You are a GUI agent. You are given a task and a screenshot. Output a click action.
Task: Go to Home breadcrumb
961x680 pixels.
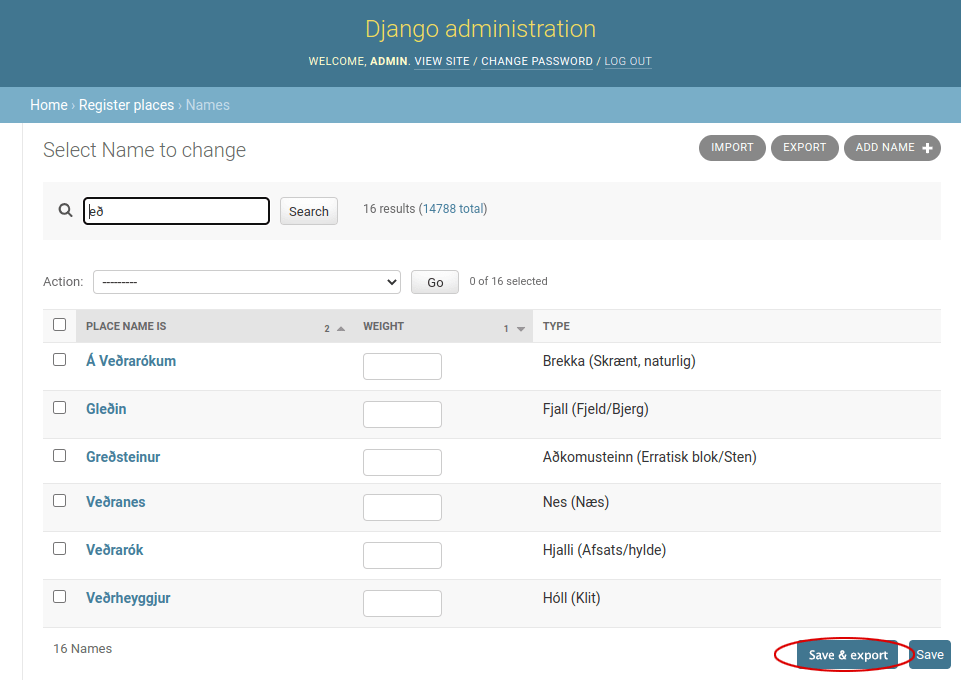click(49, 105)
